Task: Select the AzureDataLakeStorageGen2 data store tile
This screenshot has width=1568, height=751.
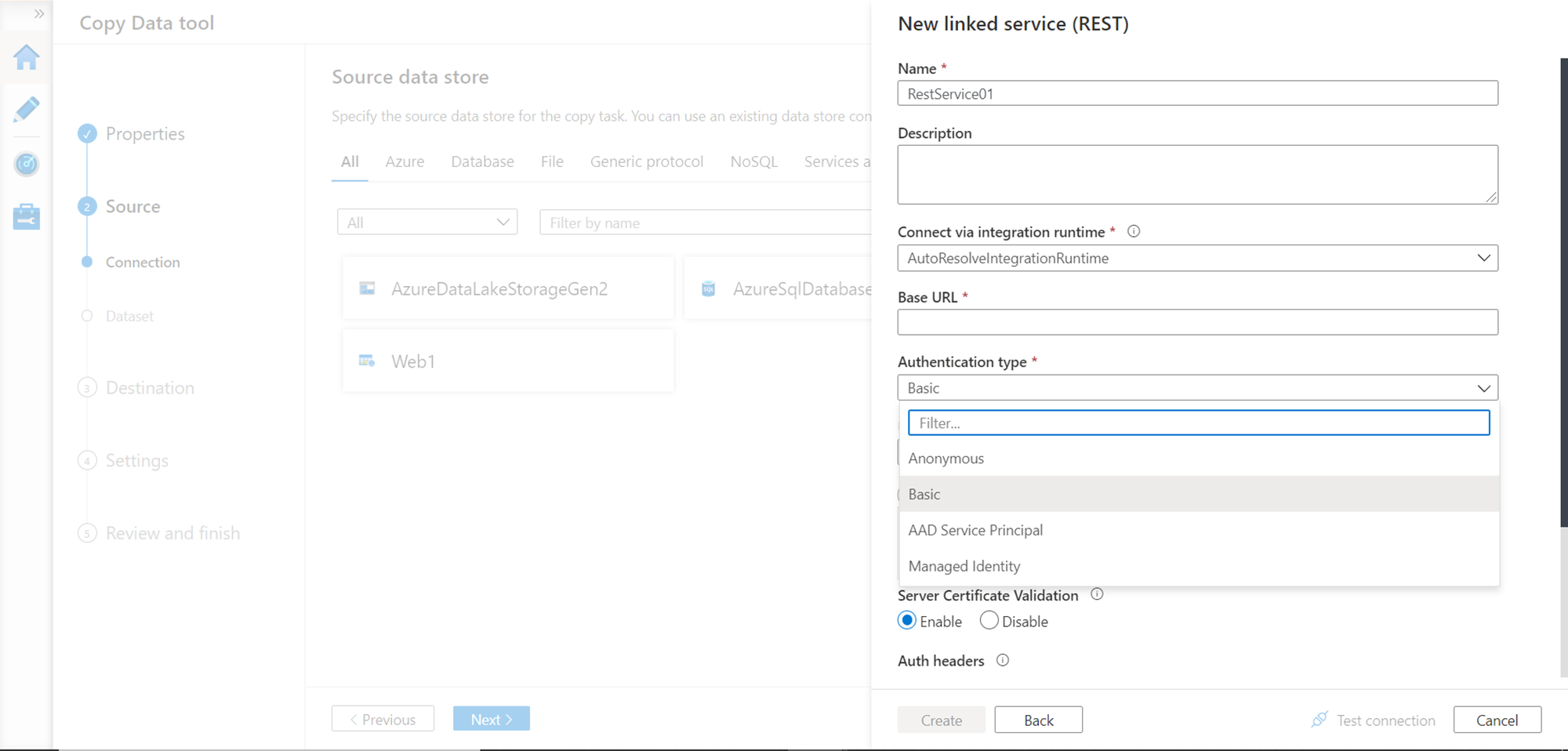Action: [507, 289]
